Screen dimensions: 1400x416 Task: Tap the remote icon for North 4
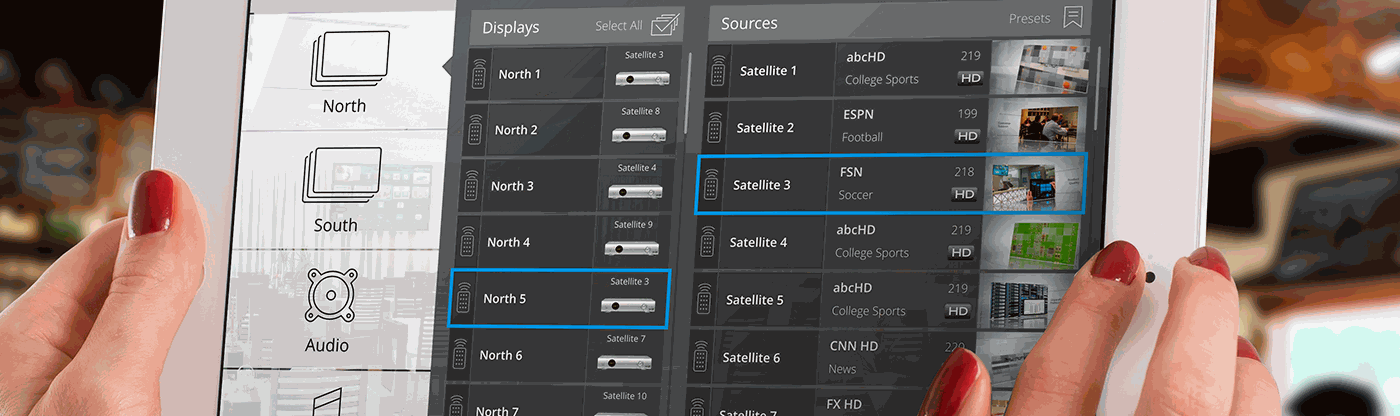[467, 242]
